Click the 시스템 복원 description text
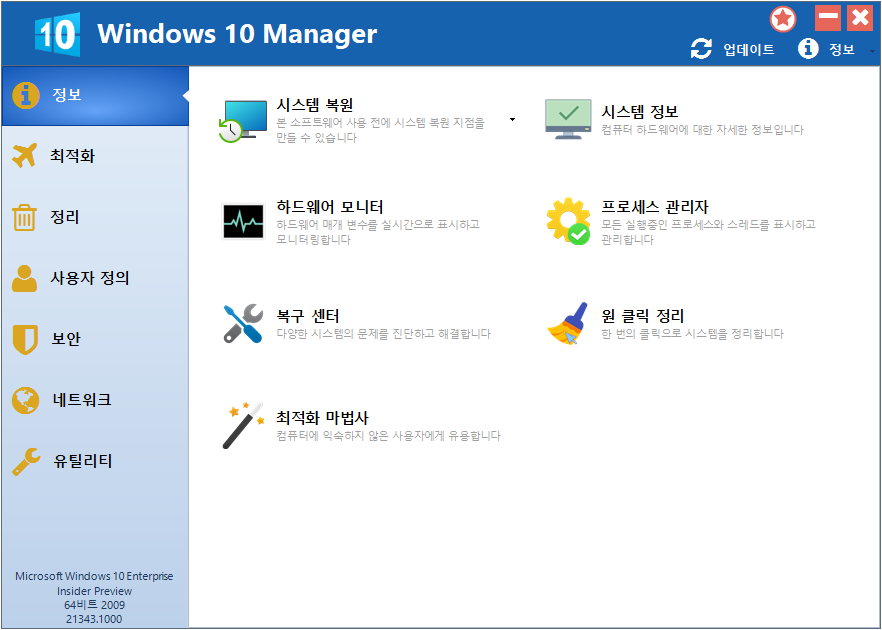The width and height of the screenshot is (882, 630). pos(380,130)
